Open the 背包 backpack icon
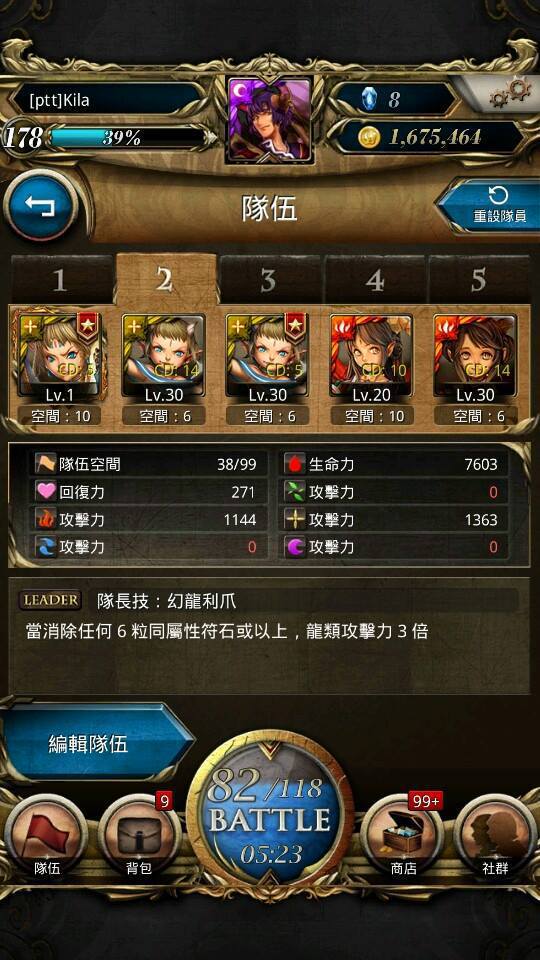 140,835
